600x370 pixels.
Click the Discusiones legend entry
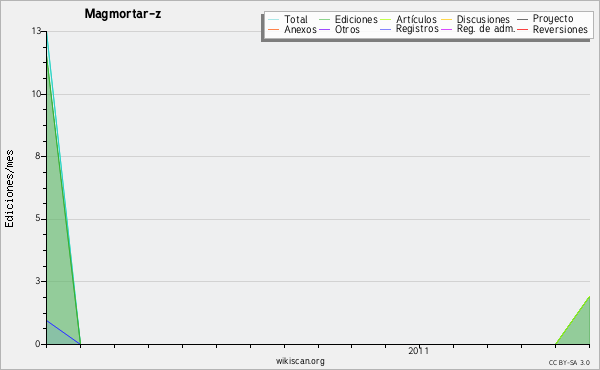click(476, 19)
